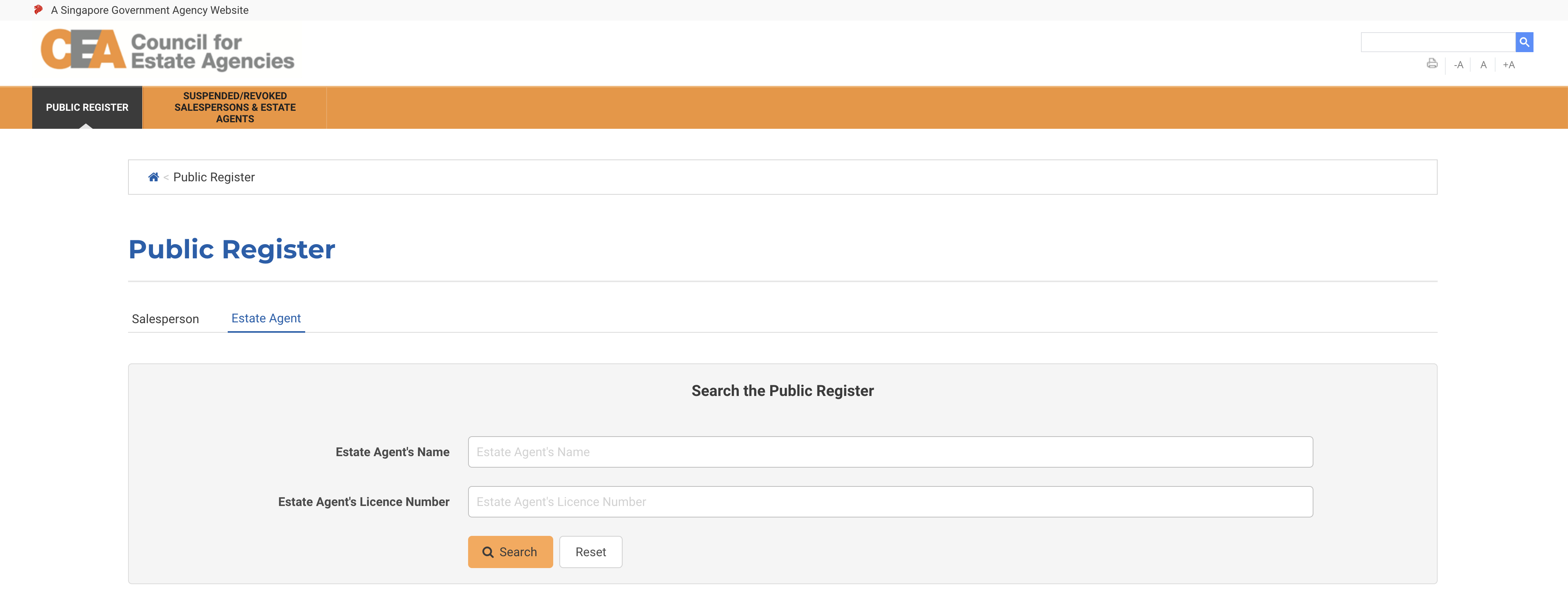Click the CEA Council for Estate Agencies logo
Screen dimensions: 1568x611
coord(166,50)
